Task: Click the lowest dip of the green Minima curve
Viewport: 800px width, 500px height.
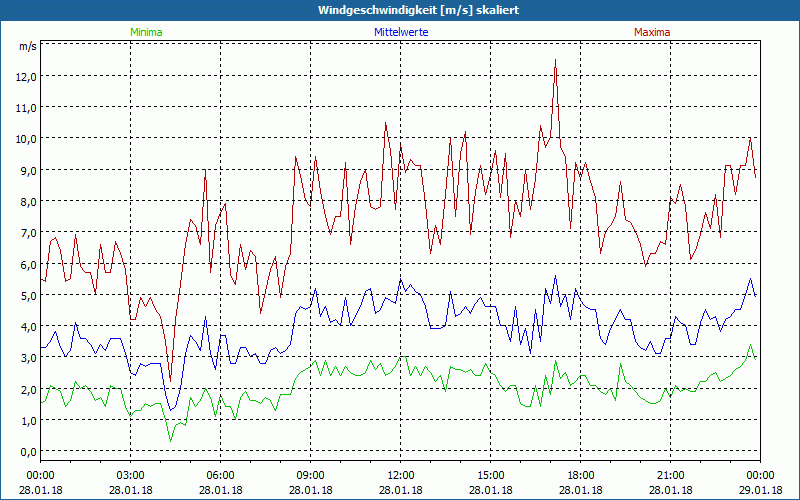Action: coord(170,440)
